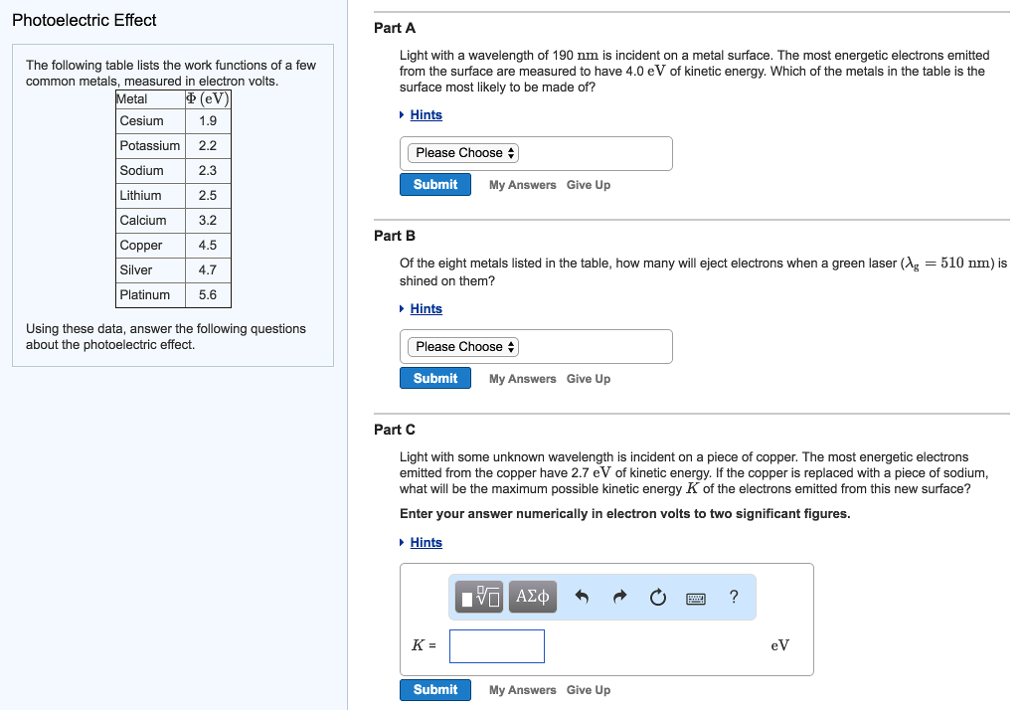Open the Part A metal selection dropdown
This screenshot has width=1024, height=710.
461,152
